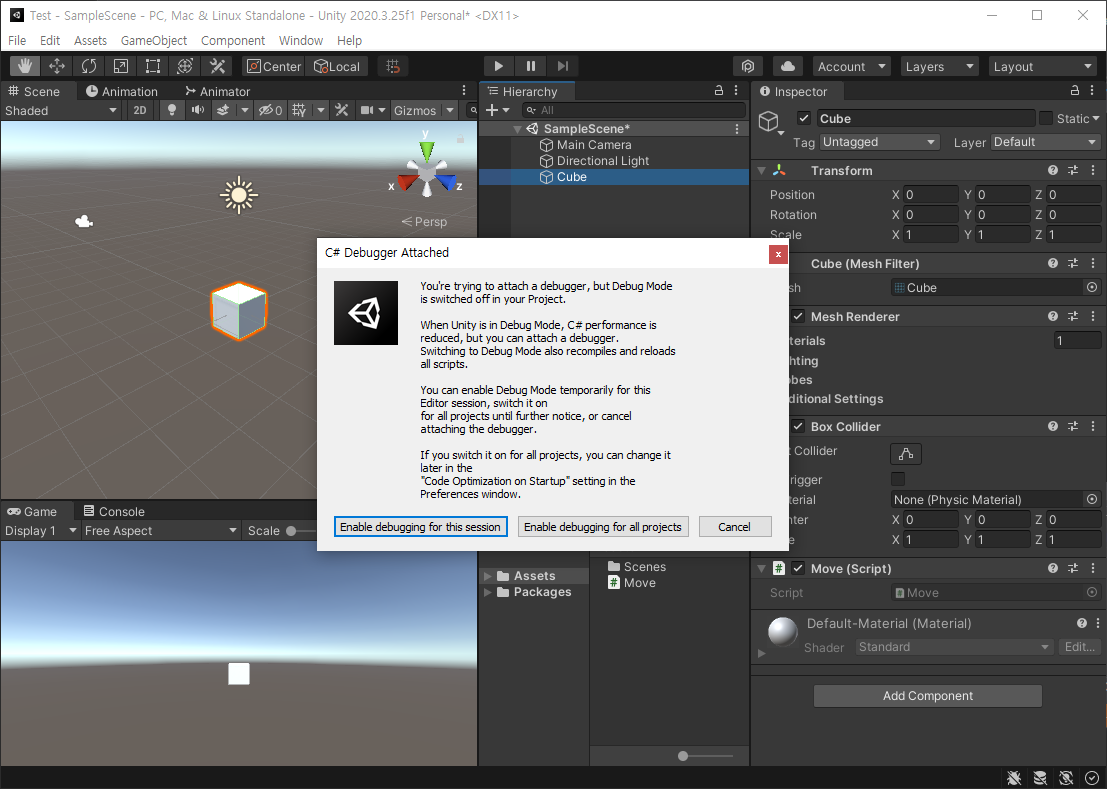Open the Layer Default dropdown
The height and width of the screenshot is (789, 1107).
click(1045, 142)
